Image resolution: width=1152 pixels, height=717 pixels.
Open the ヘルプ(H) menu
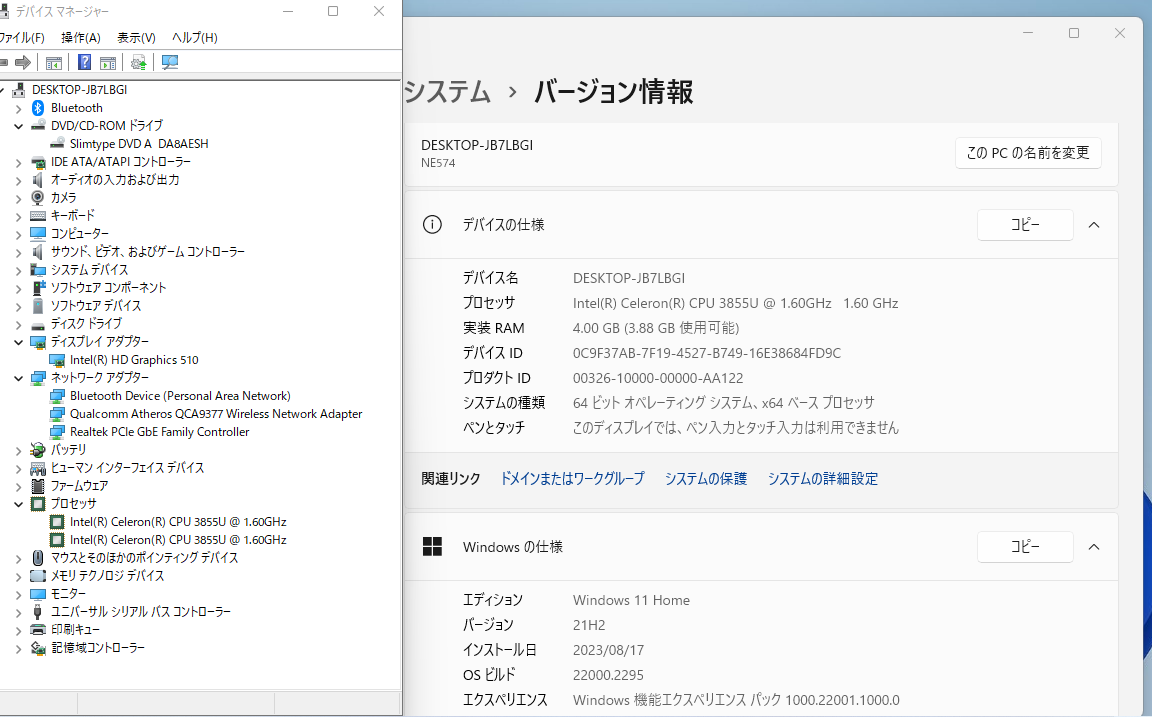[x=195, y=37]
